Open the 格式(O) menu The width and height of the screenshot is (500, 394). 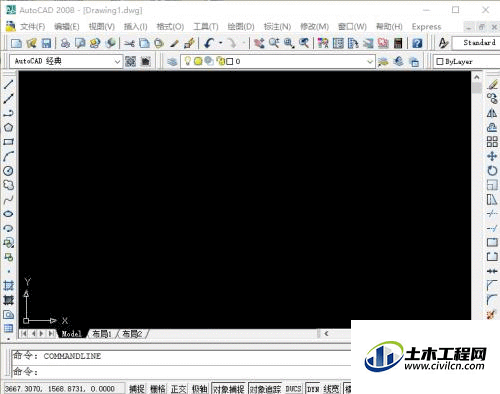tap(170, 27)
